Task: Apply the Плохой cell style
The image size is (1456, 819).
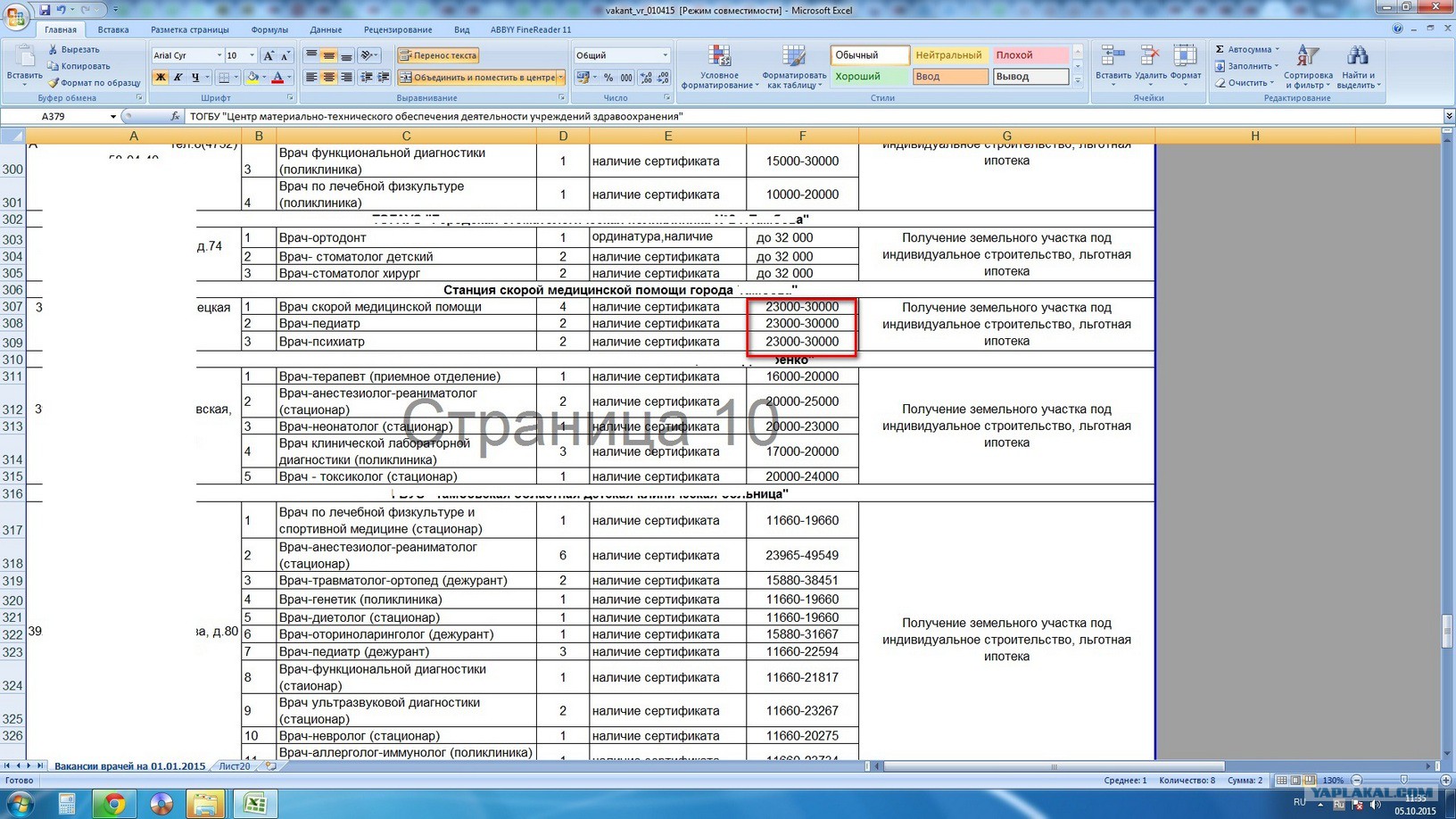Action: tap(1030, 54)
